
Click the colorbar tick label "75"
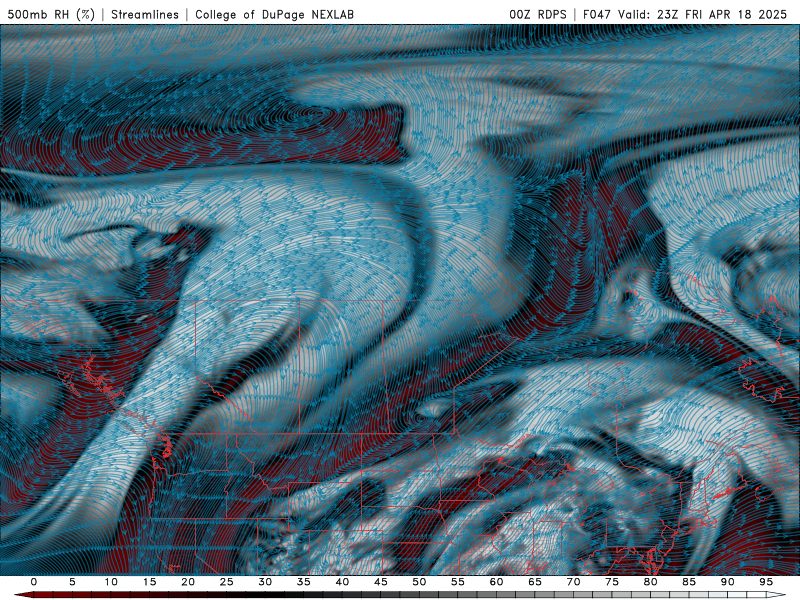(612, 582)
